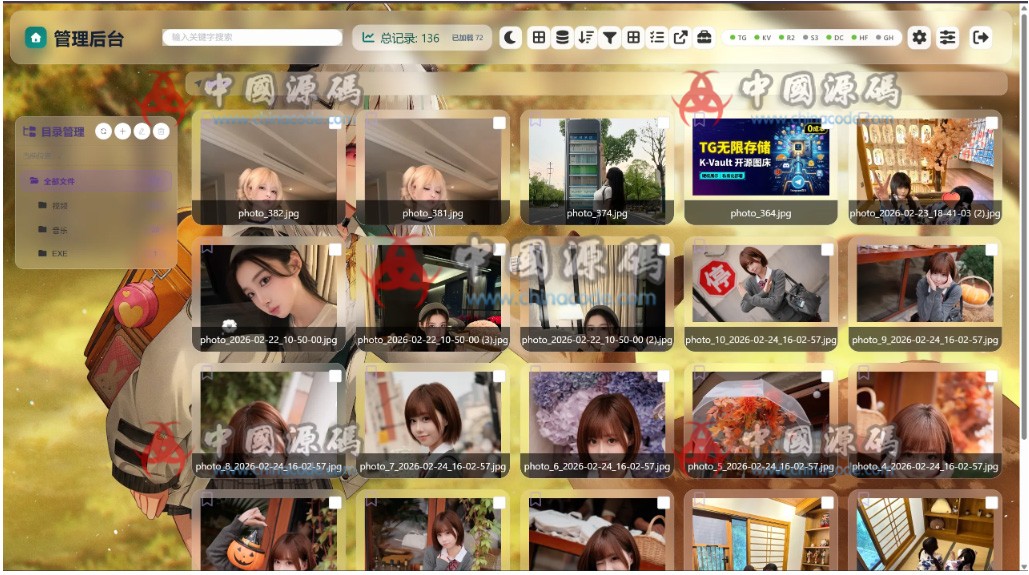This screenshot has height=575, width=1029.
Task: Bookmark the photo_364.jpg card
Action: point(700,121)
